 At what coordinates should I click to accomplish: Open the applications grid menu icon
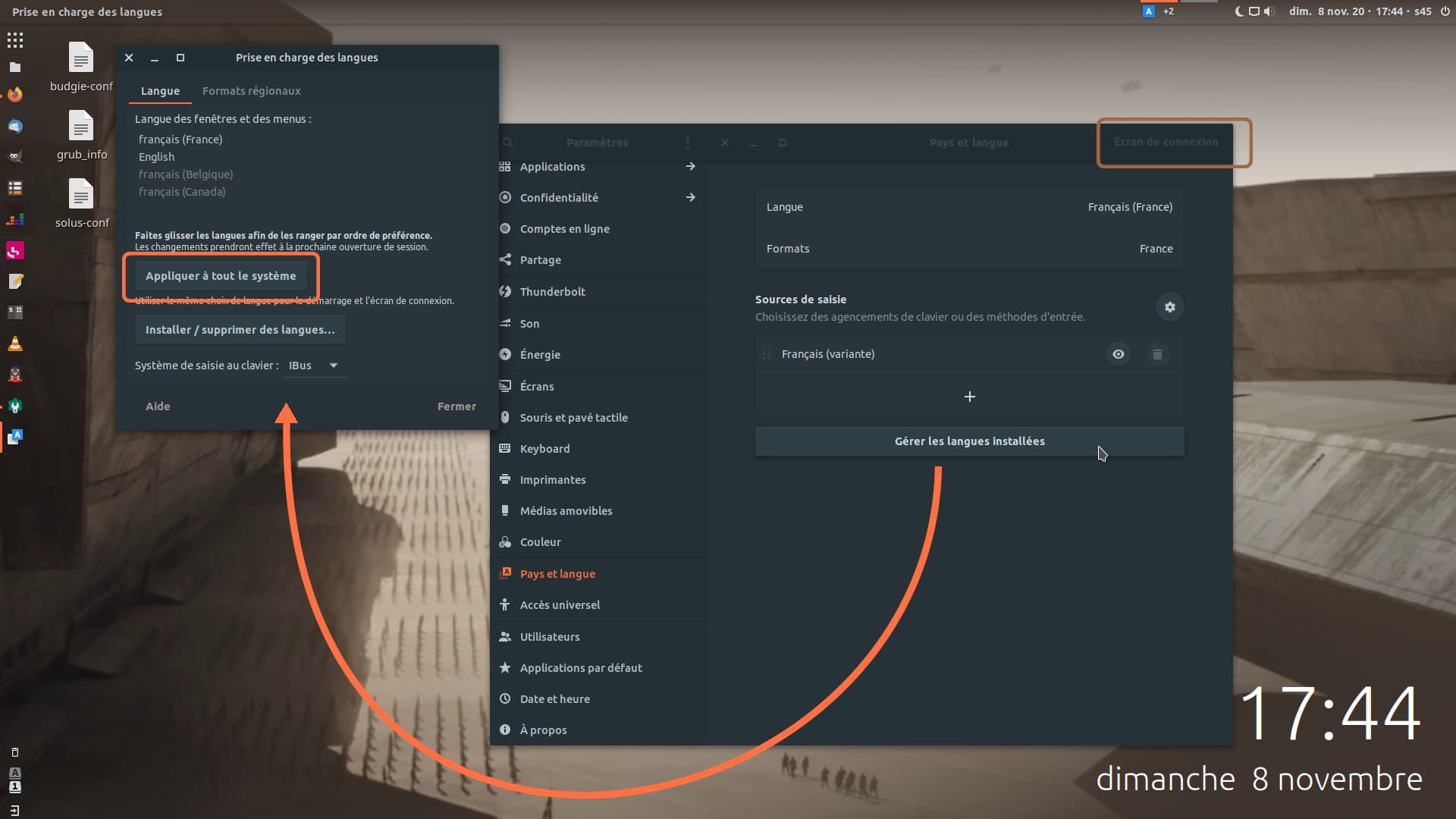coord(15,40)
